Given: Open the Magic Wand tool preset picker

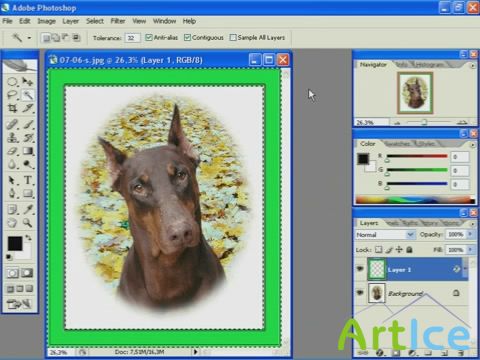Looking at the screenshot, I should click(29, 38).
